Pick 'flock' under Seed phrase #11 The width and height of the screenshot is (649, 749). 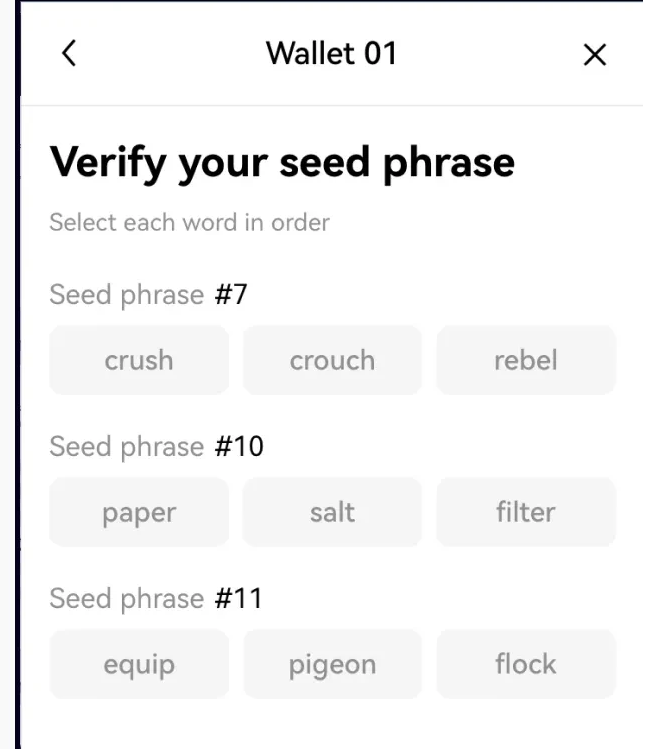[526, 664]
